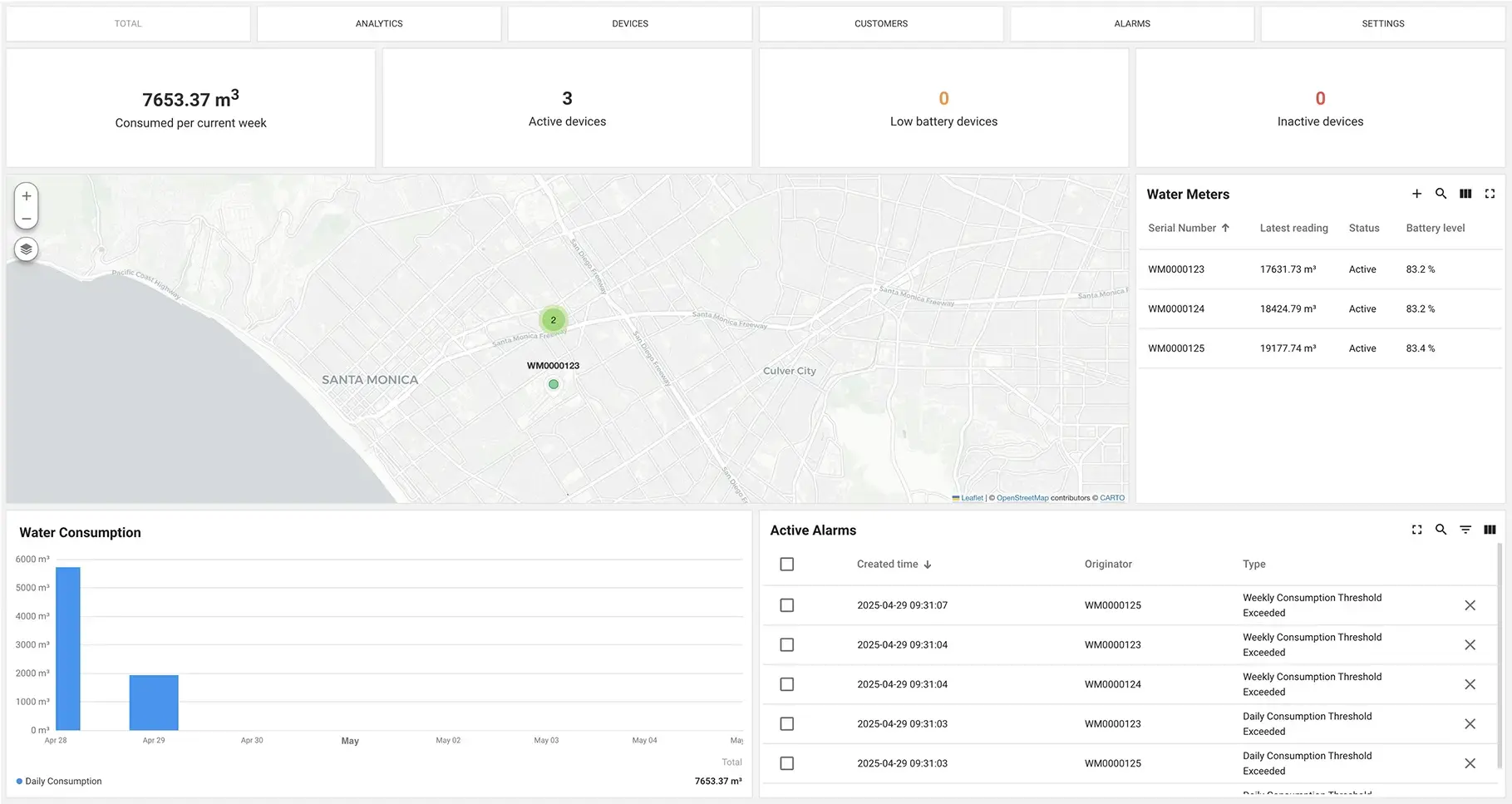Open filter in Active Alarms panel
The image size is (1512, 804).
pos(1465,530)
